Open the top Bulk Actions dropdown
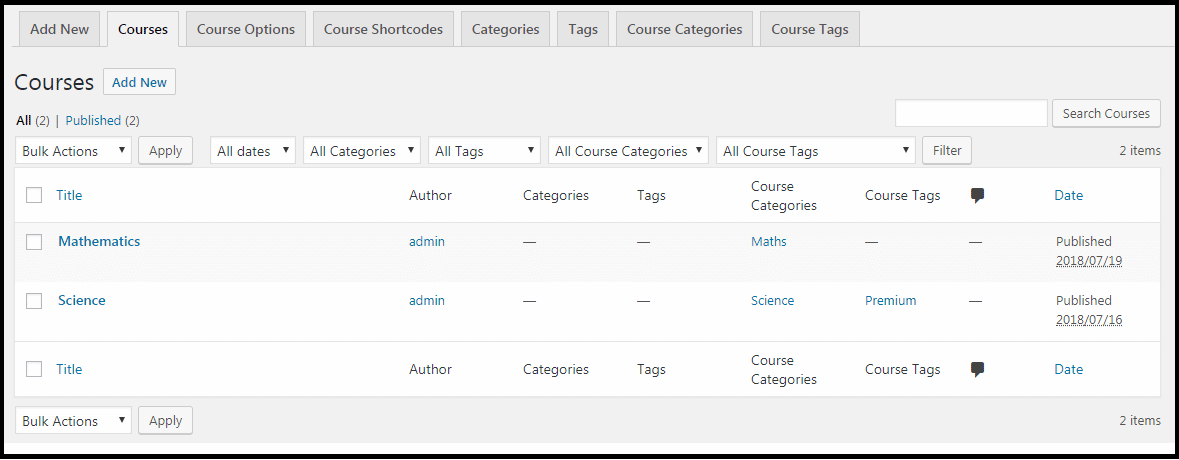Screen dimensions: 1179x460 point(73,150)
